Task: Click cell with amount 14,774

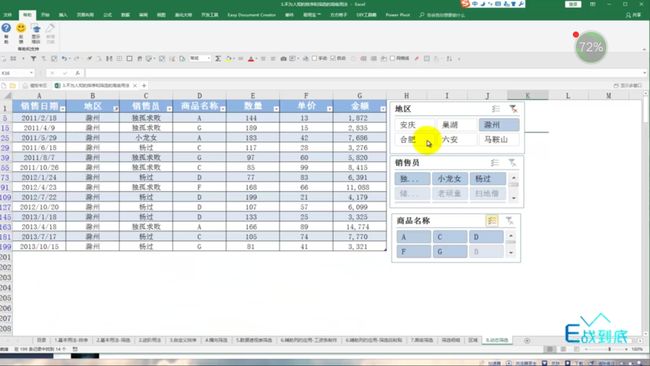Action: 359,227
